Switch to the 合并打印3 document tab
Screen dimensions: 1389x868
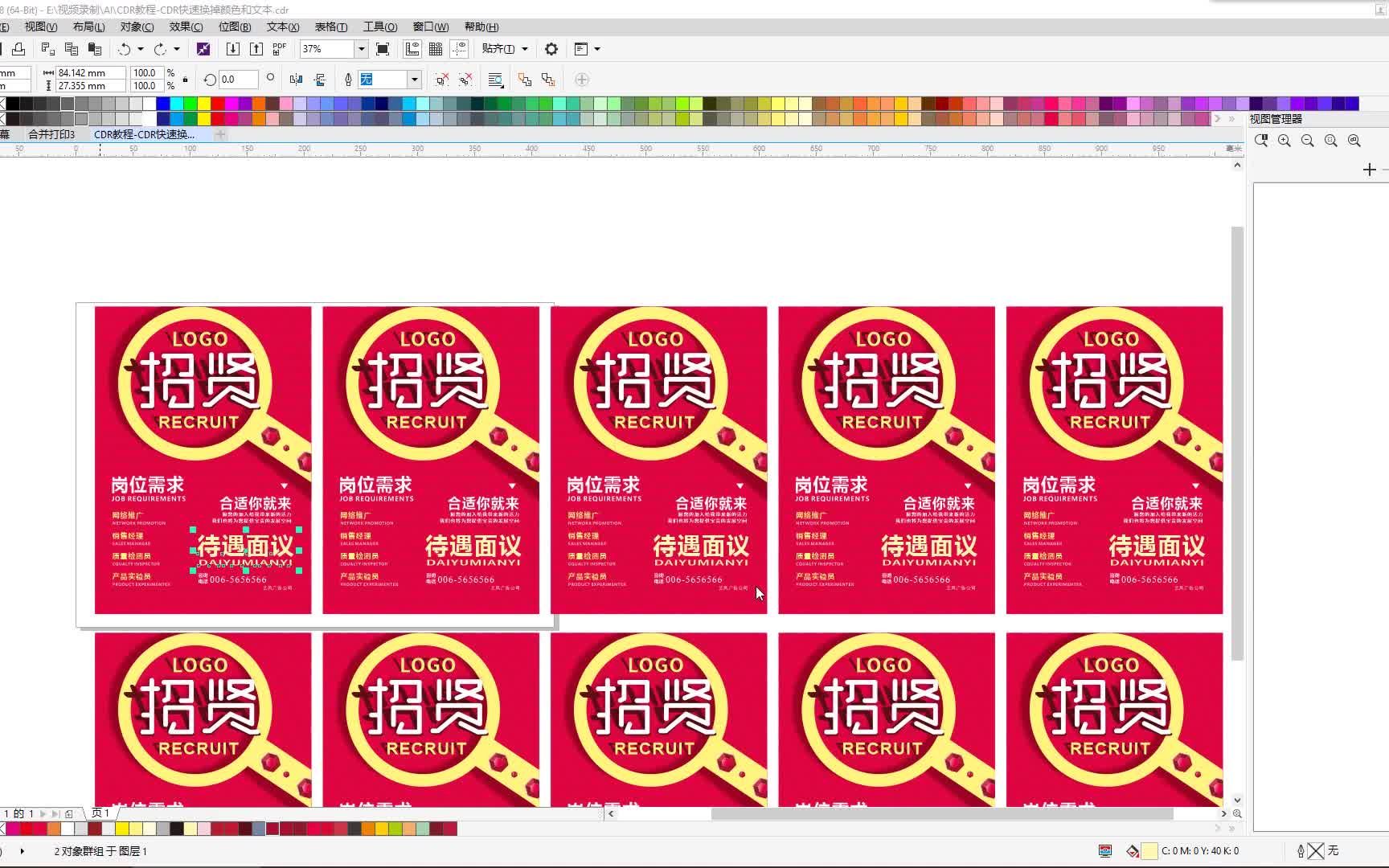point(51,134)
